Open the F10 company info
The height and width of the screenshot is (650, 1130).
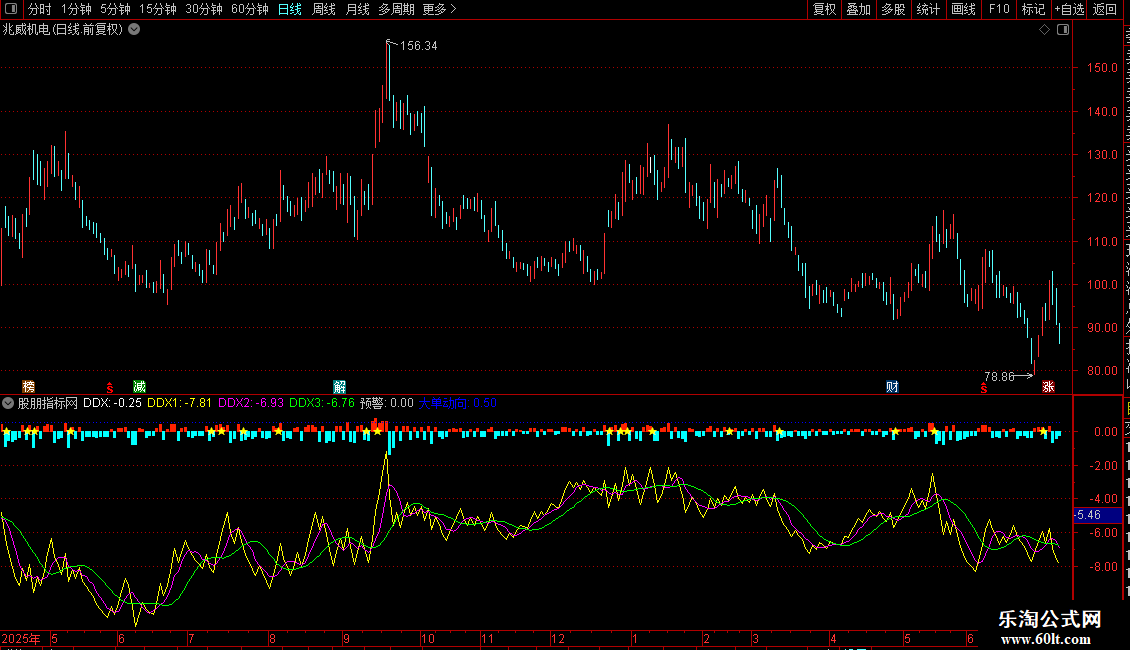pos(998,9)
